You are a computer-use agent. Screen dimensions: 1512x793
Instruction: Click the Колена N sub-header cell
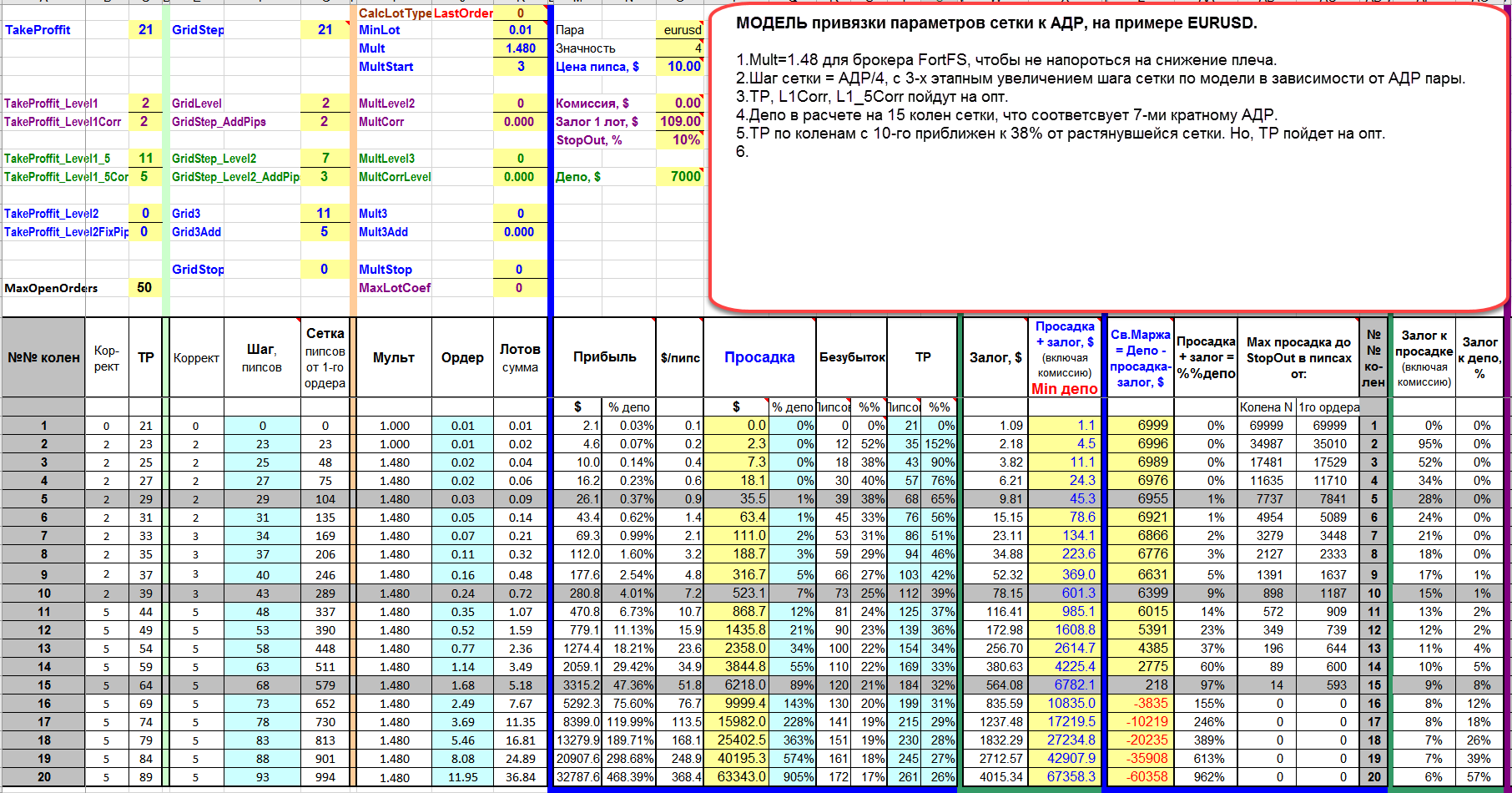point(1267,407)
